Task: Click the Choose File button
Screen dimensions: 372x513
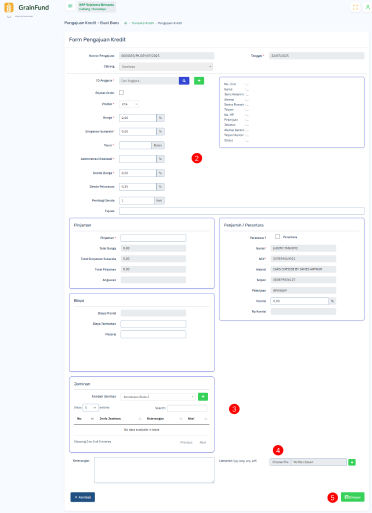Action: click(x=280, y=462)
